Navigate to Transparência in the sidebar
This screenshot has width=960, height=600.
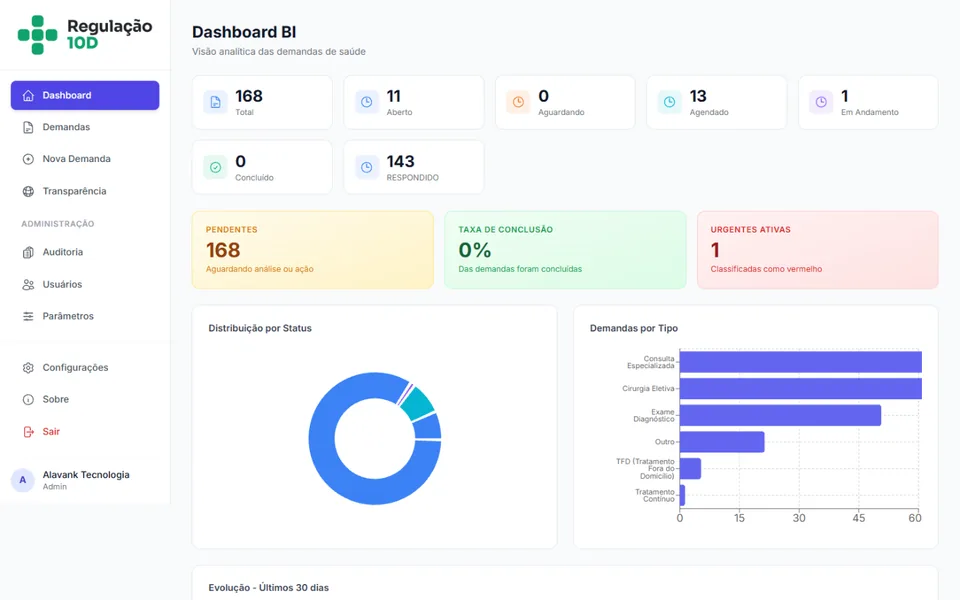tap(85, 192)
